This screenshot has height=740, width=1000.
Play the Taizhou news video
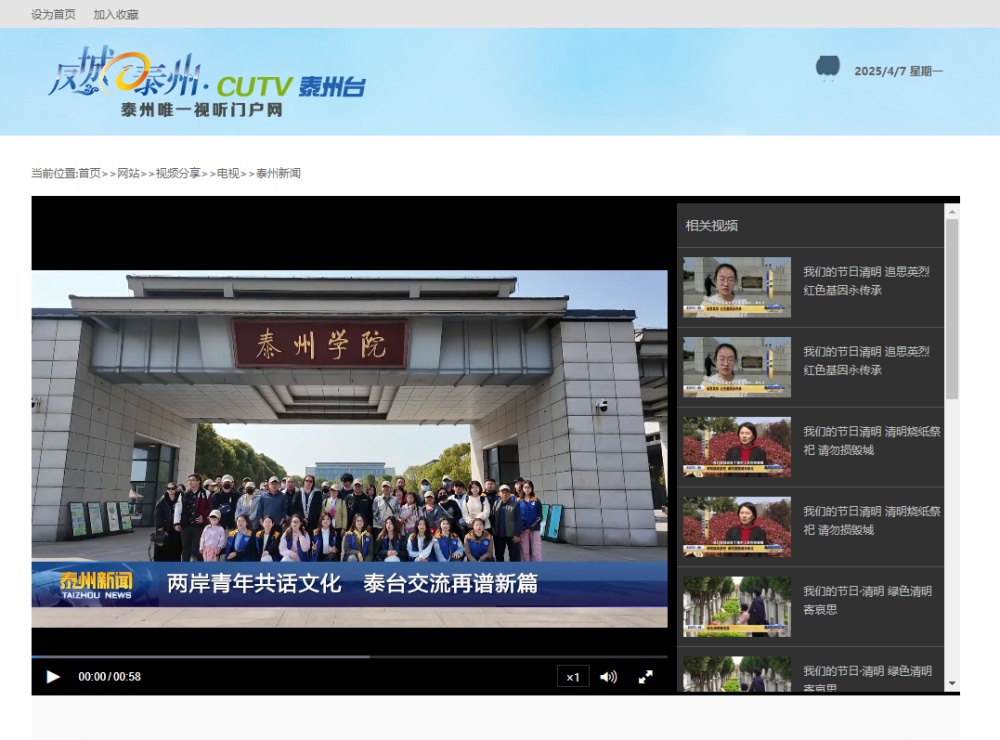click(53, 677)
